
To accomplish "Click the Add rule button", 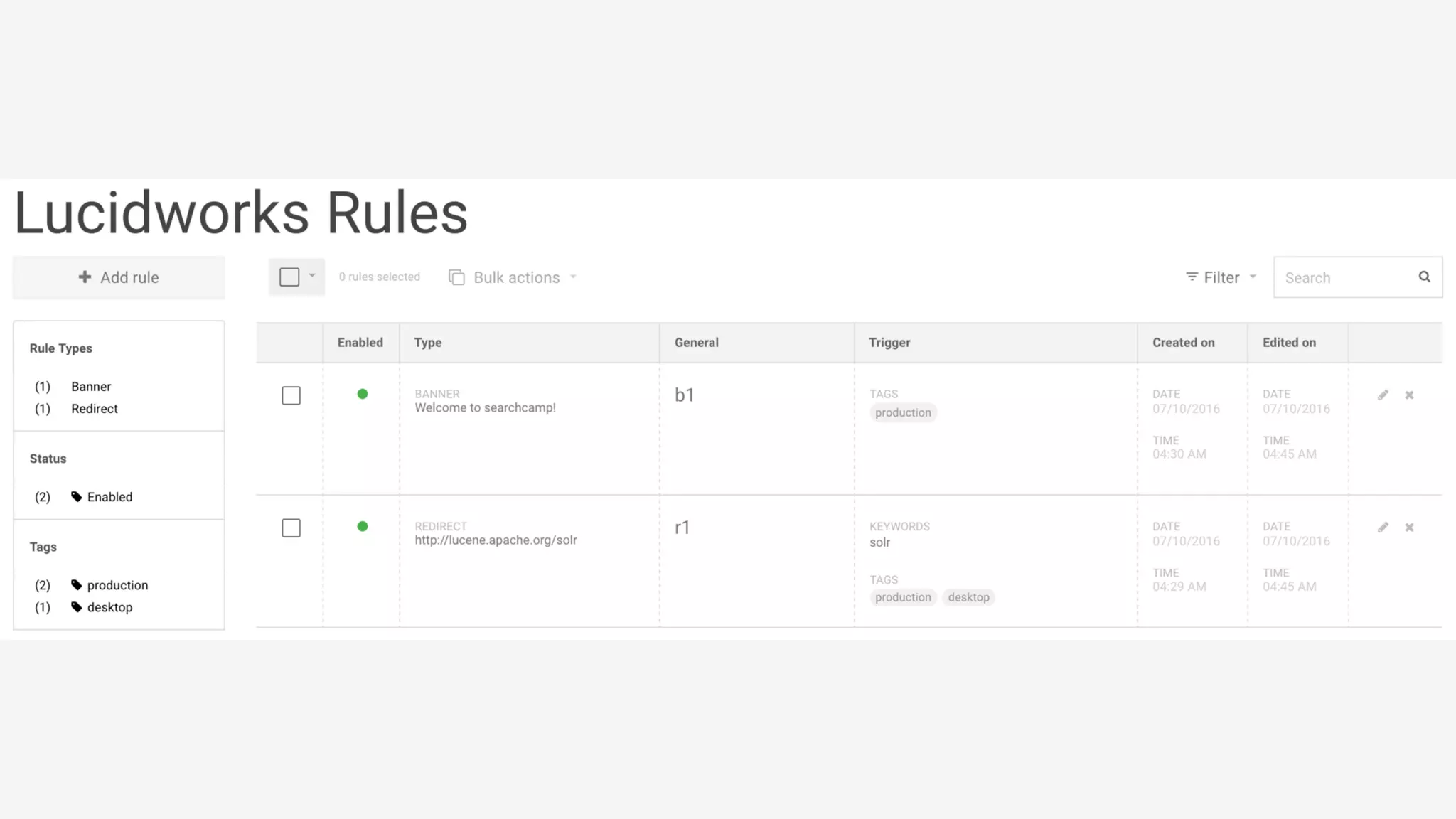I will [119, 277].
